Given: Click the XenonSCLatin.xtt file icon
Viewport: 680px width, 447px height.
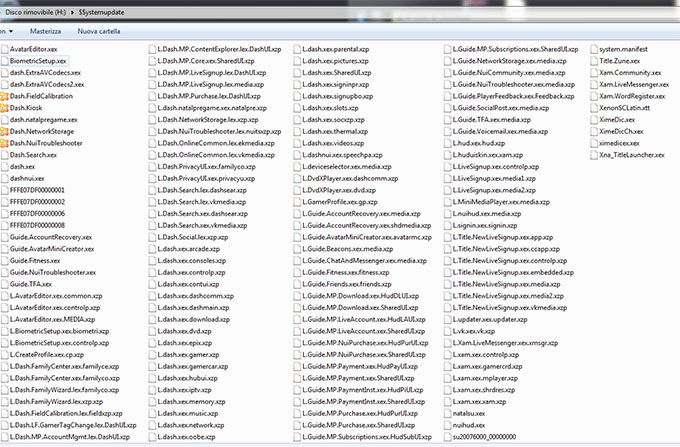Looking at the screenshot, I should click(592, 108).
